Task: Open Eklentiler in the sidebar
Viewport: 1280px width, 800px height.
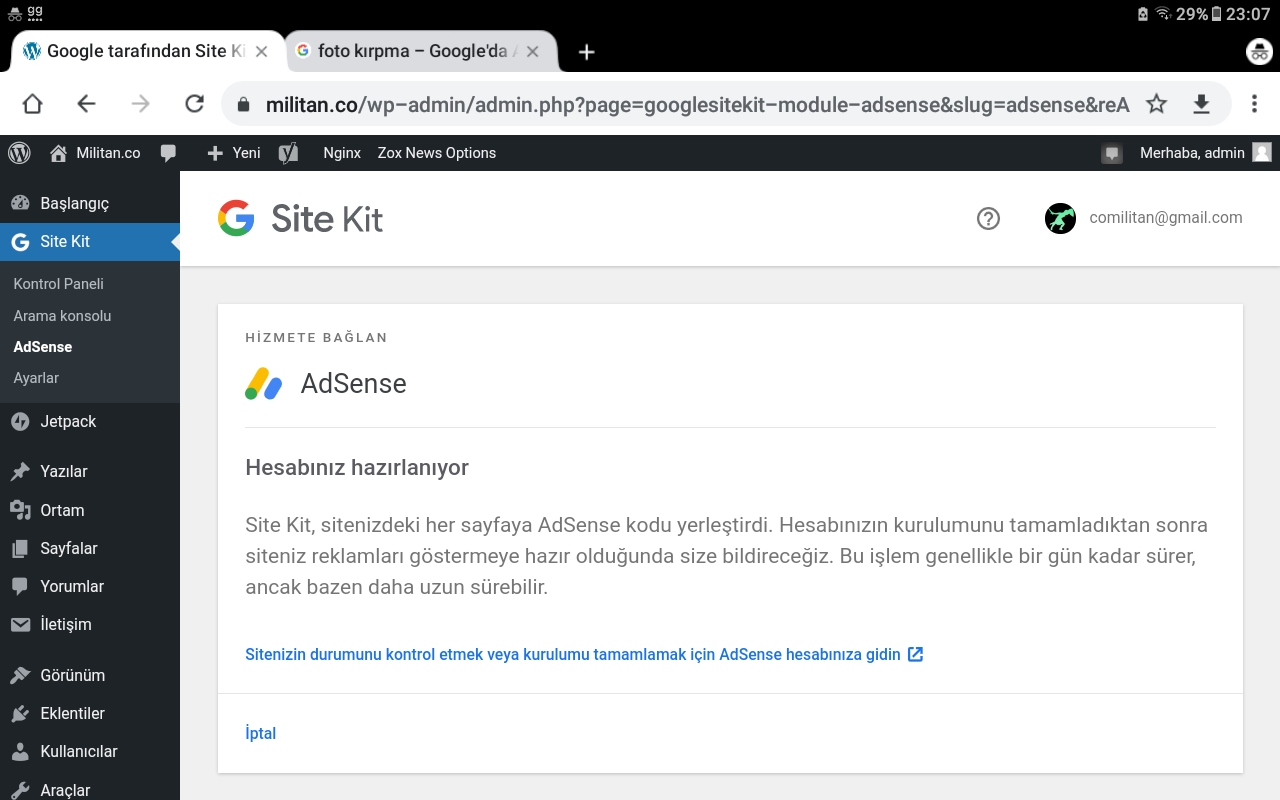Action: (90, 713)
